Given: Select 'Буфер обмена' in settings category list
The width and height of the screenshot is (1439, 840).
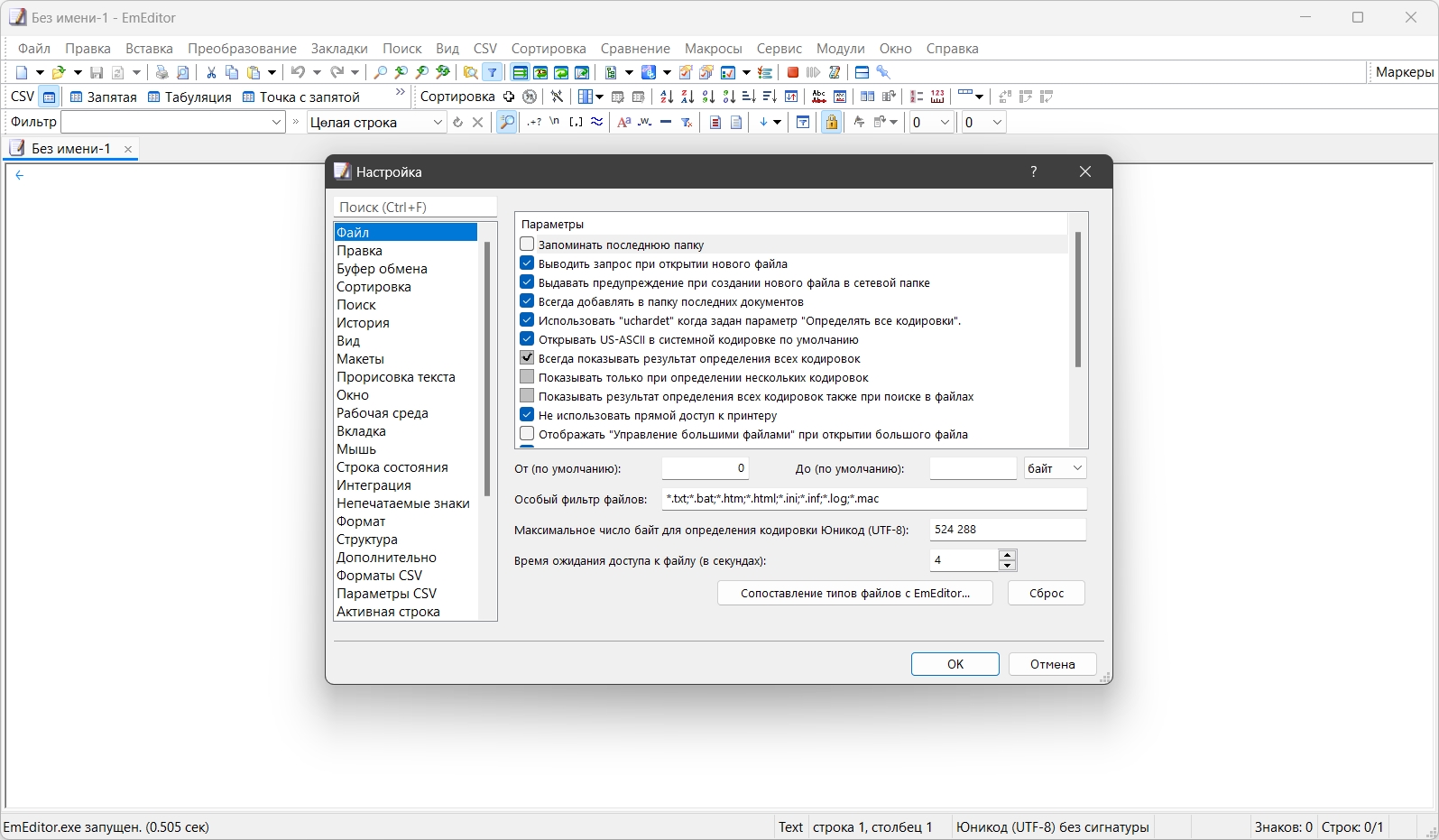Looking at the screenshot, I should [382, 269].
